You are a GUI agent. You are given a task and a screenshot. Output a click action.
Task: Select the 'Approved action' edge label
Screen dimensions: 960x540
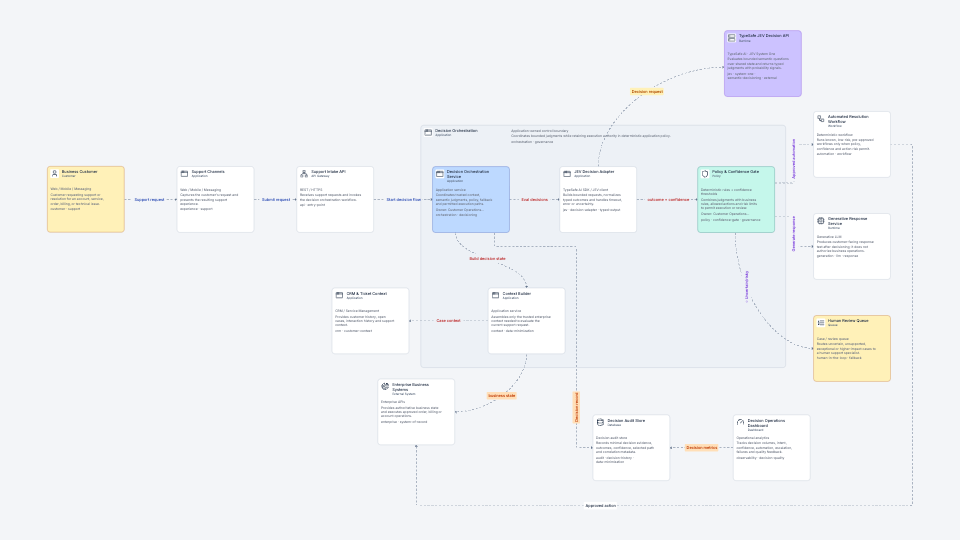601,506
